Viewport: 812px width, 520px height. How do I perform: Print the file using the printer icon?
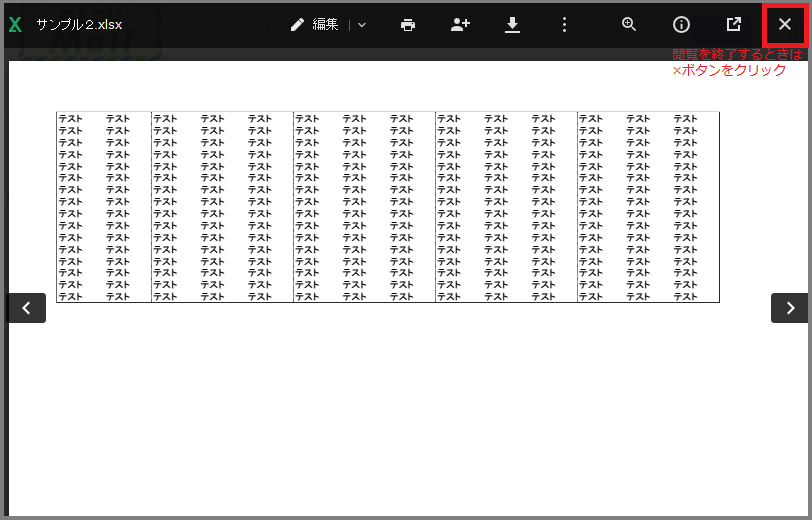point(408,25)
